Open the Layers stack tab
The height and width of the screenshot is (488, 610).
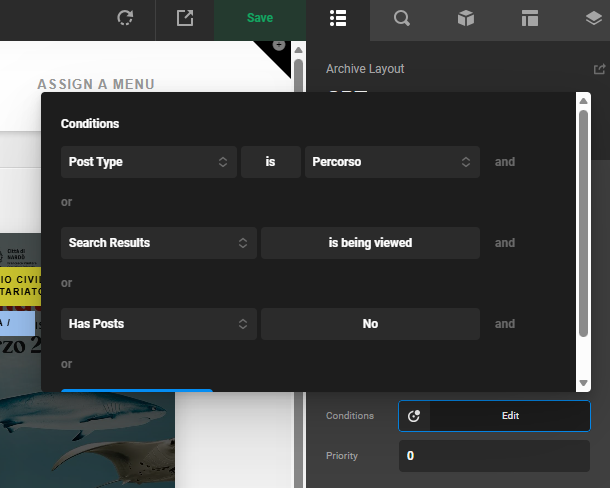594,18
